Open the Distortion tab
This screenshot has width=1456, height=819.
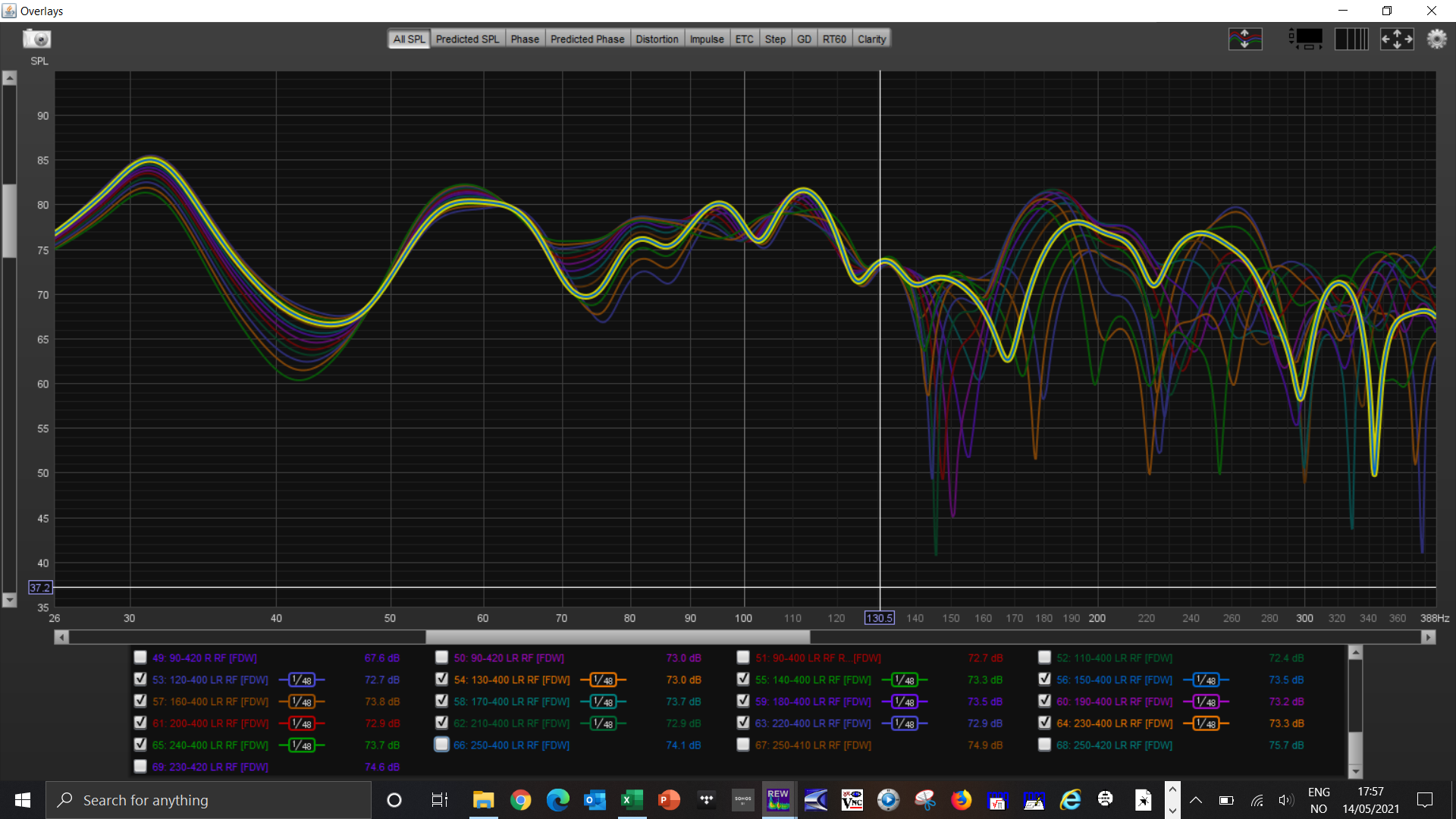point(657,39)
